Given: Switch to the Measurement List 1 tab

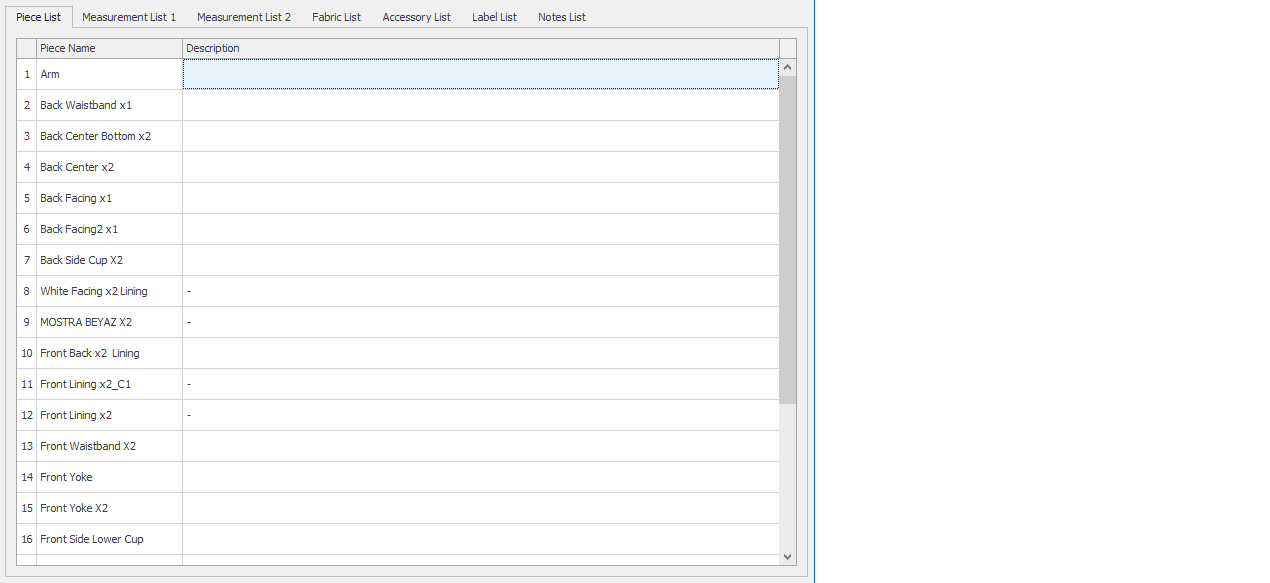Looking at the screenshot, I should (x=128, y=17).
